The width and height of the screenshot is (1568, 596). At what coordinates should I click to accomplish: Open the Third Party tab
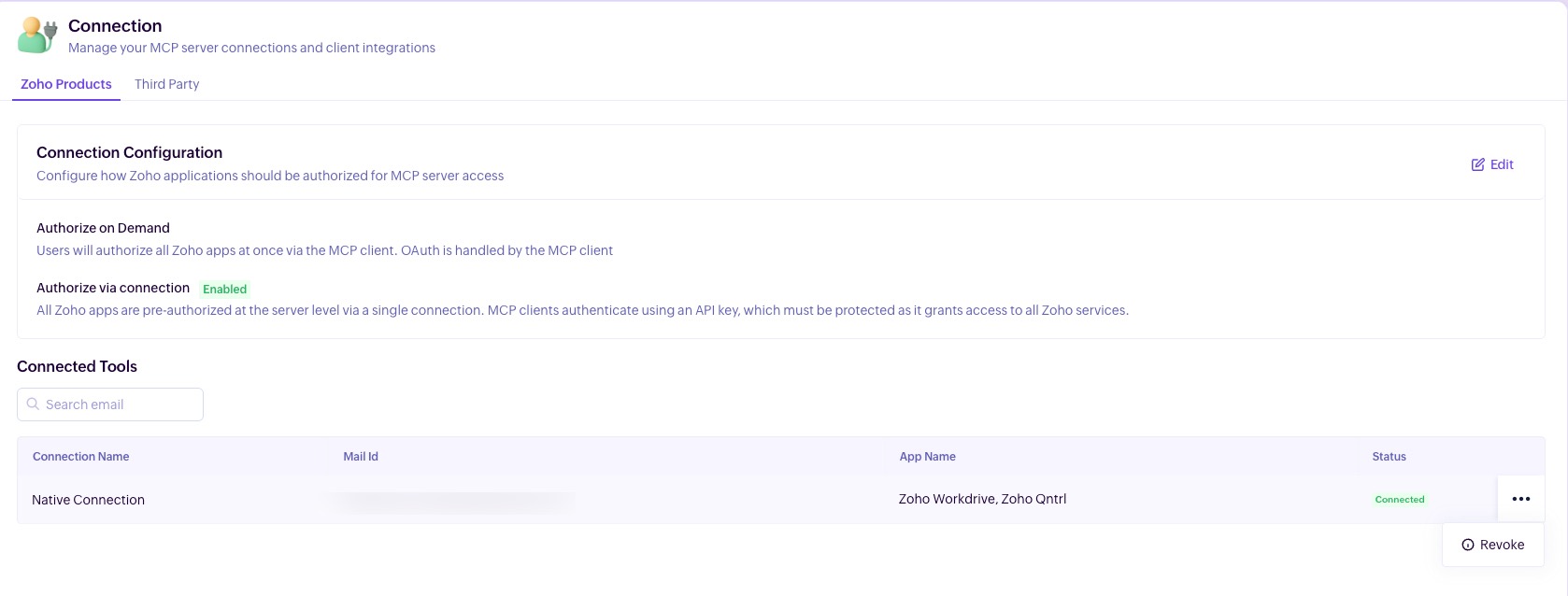[166, 84]
